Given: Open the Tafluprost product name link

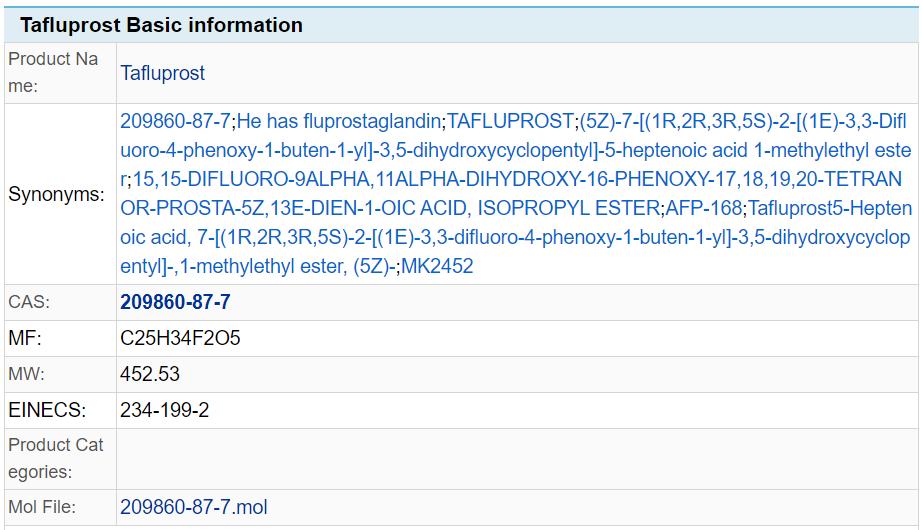Looking at the screenshot, I should 162,73.
